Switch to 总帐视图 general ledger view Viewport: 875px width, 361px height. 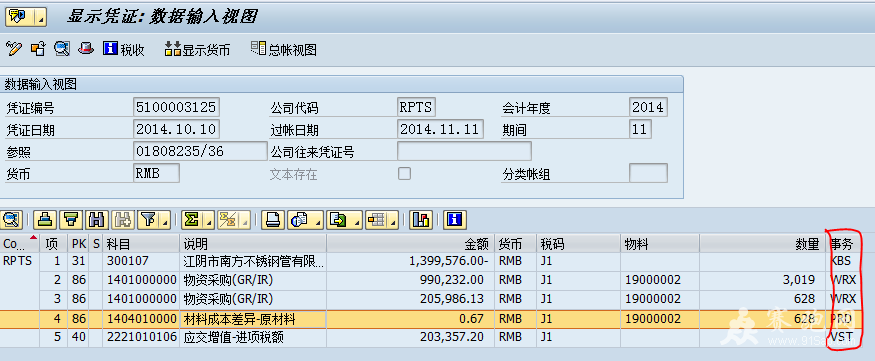pos(283,49)
